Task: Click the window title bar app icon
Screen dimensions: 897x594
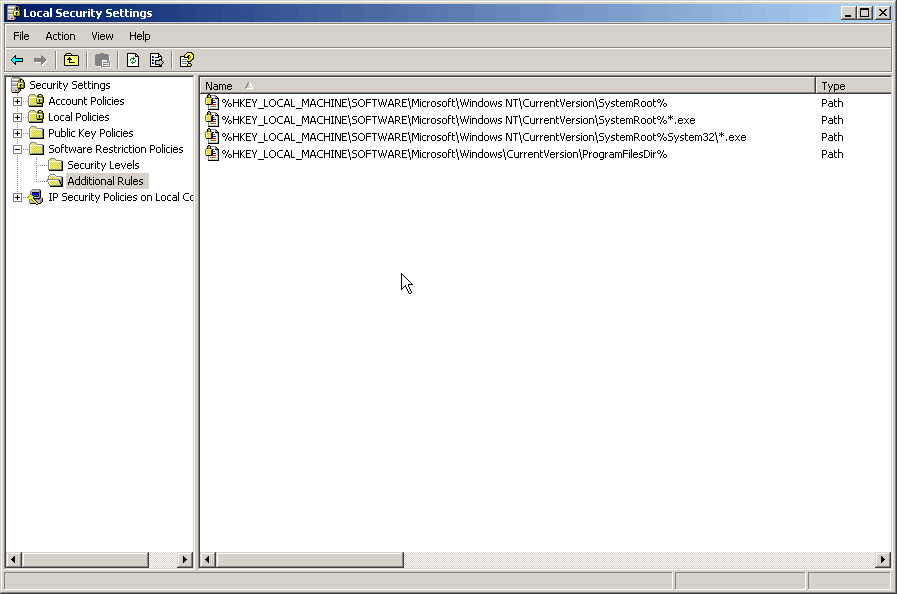Action: (x=14, y=13)
